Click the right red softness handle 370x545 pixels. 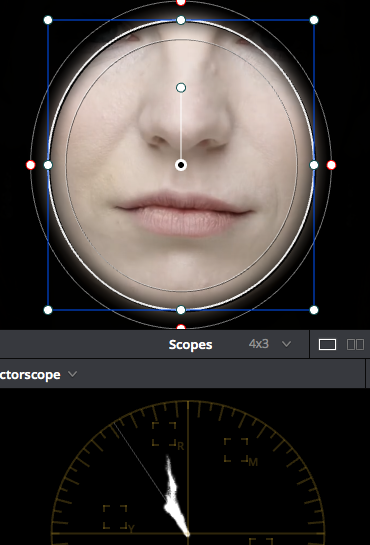point(331,165)
